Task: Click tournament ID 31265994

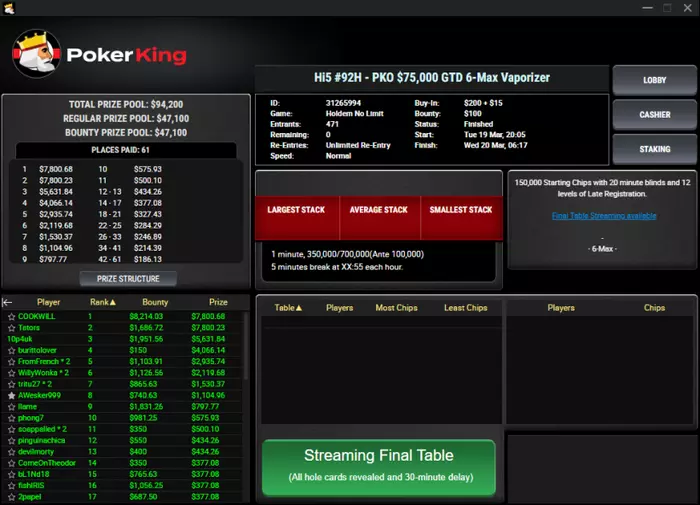Action: tap(343, 103)
